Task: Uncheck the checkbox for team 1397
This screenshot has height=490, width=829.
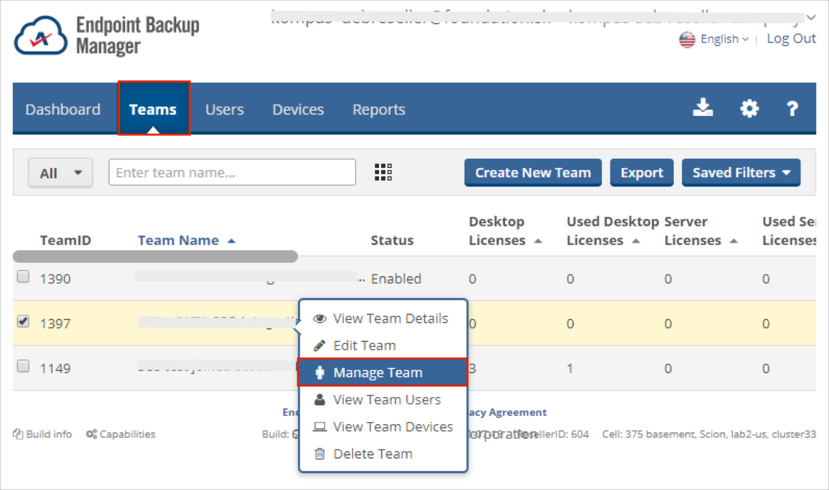Action: [23, 322]
